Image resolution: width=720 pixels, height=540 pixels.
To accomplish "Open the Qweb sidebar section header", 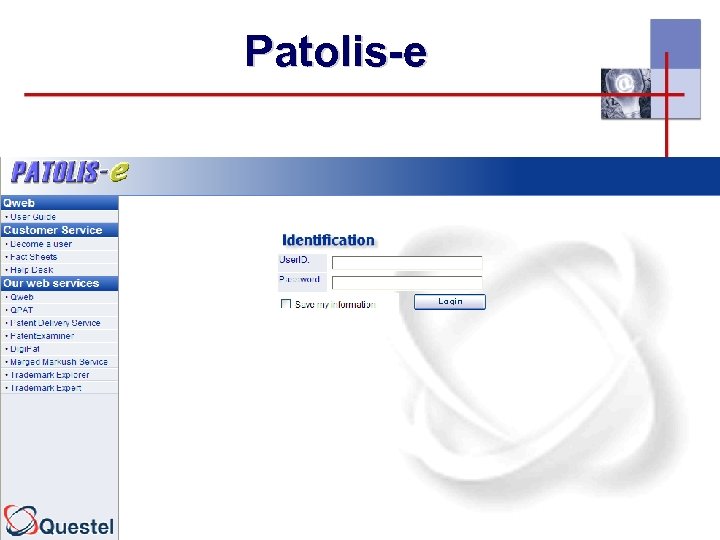I will coord(59,203).
